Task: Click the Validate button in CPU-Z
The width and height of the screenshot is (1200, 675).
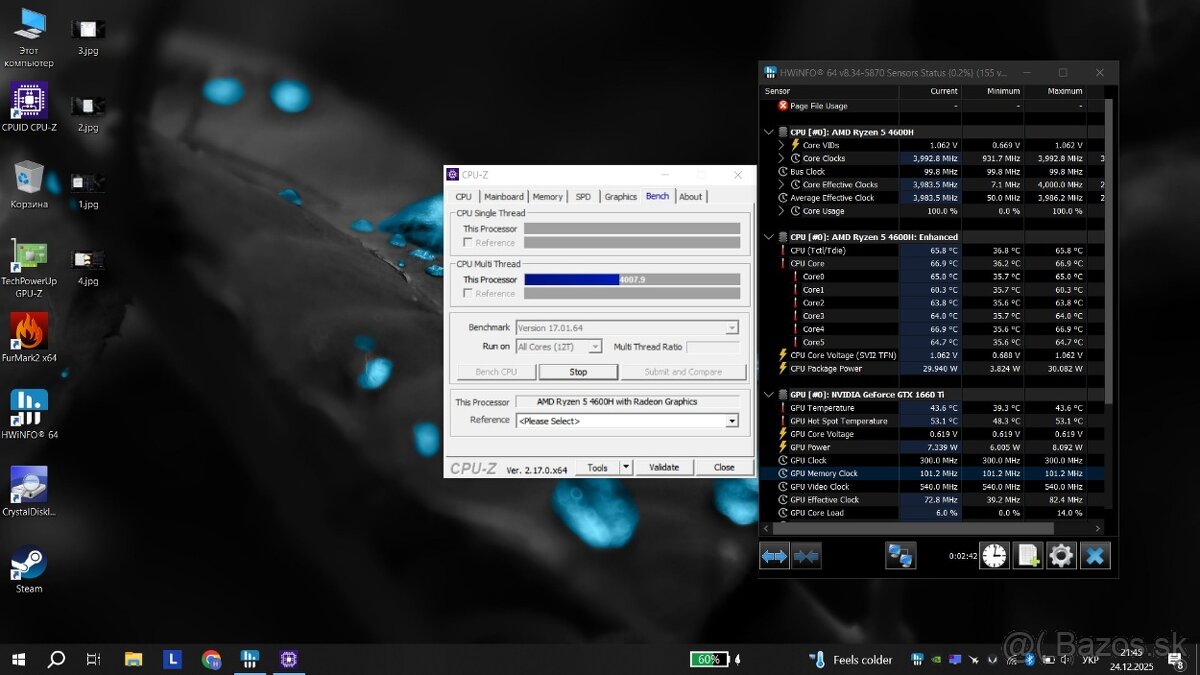Action: click(x=664, y=466)
